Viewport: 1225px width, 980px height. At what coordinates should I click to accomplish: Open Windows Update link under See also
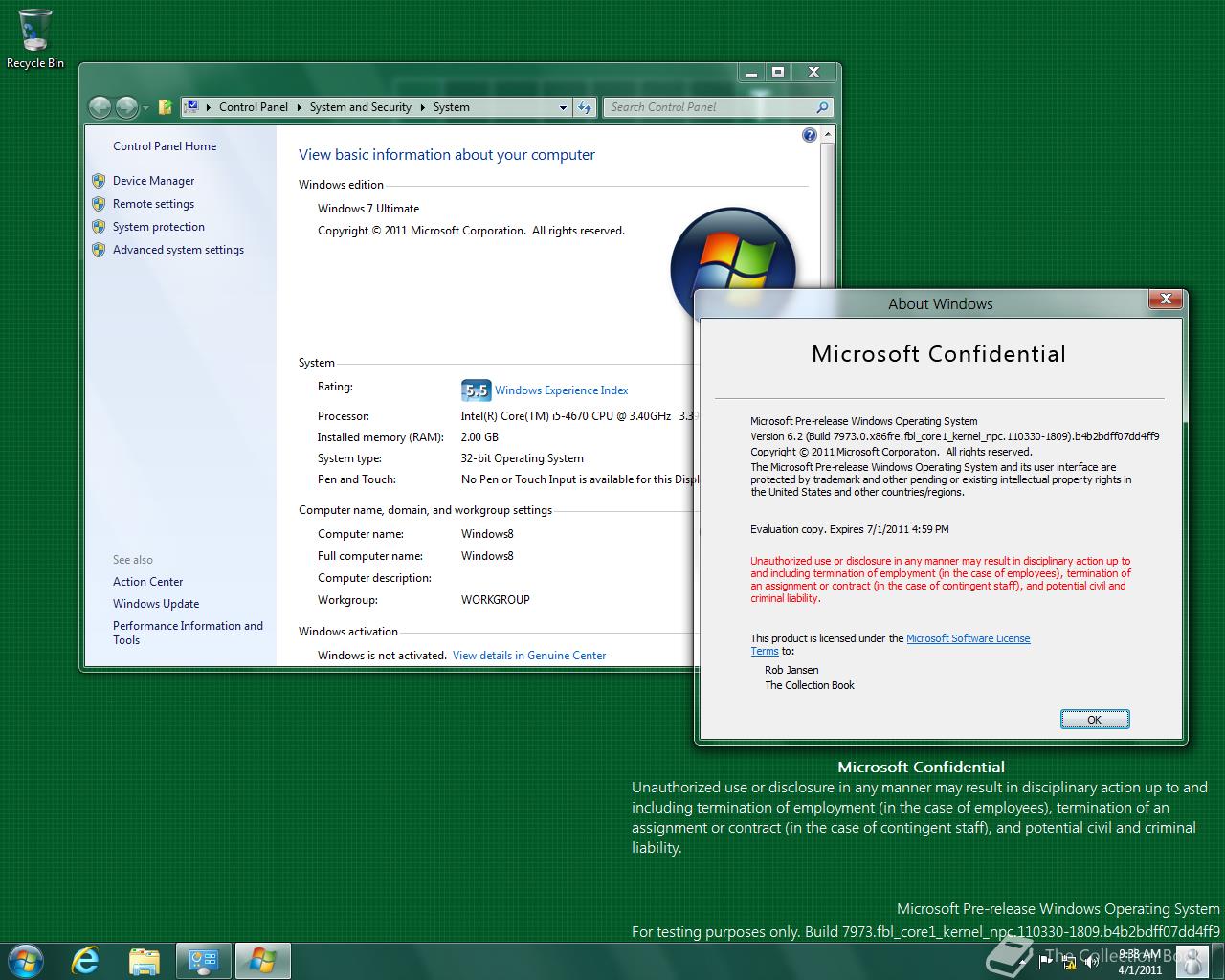coord(156,604)
